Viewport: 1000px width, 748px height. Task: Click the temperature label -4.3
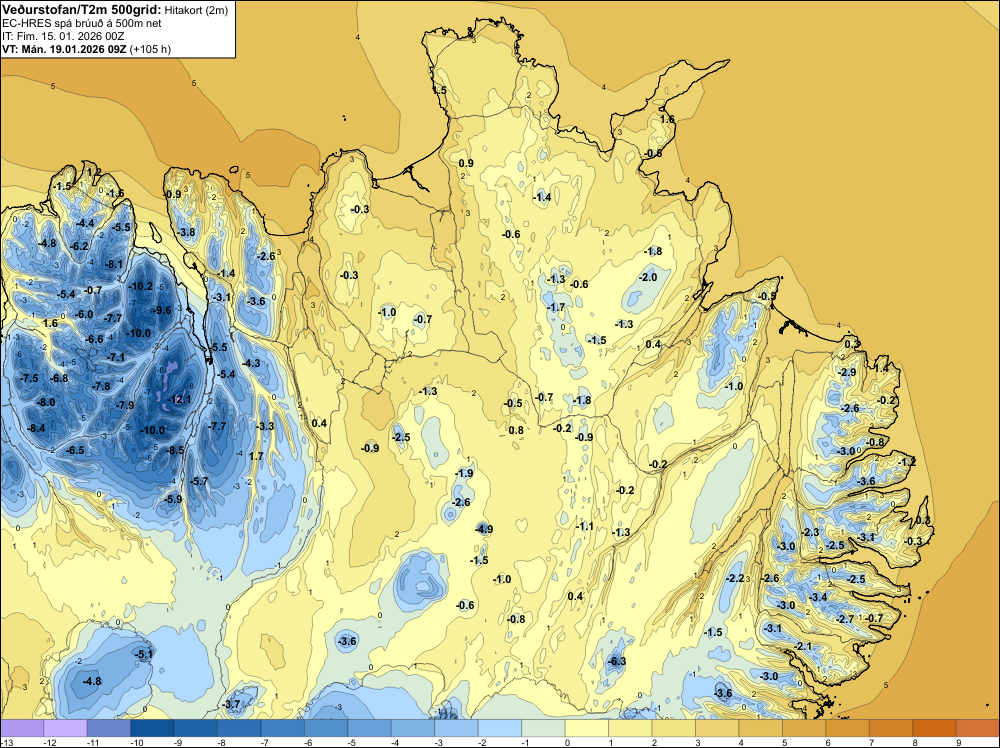(251, 363)
